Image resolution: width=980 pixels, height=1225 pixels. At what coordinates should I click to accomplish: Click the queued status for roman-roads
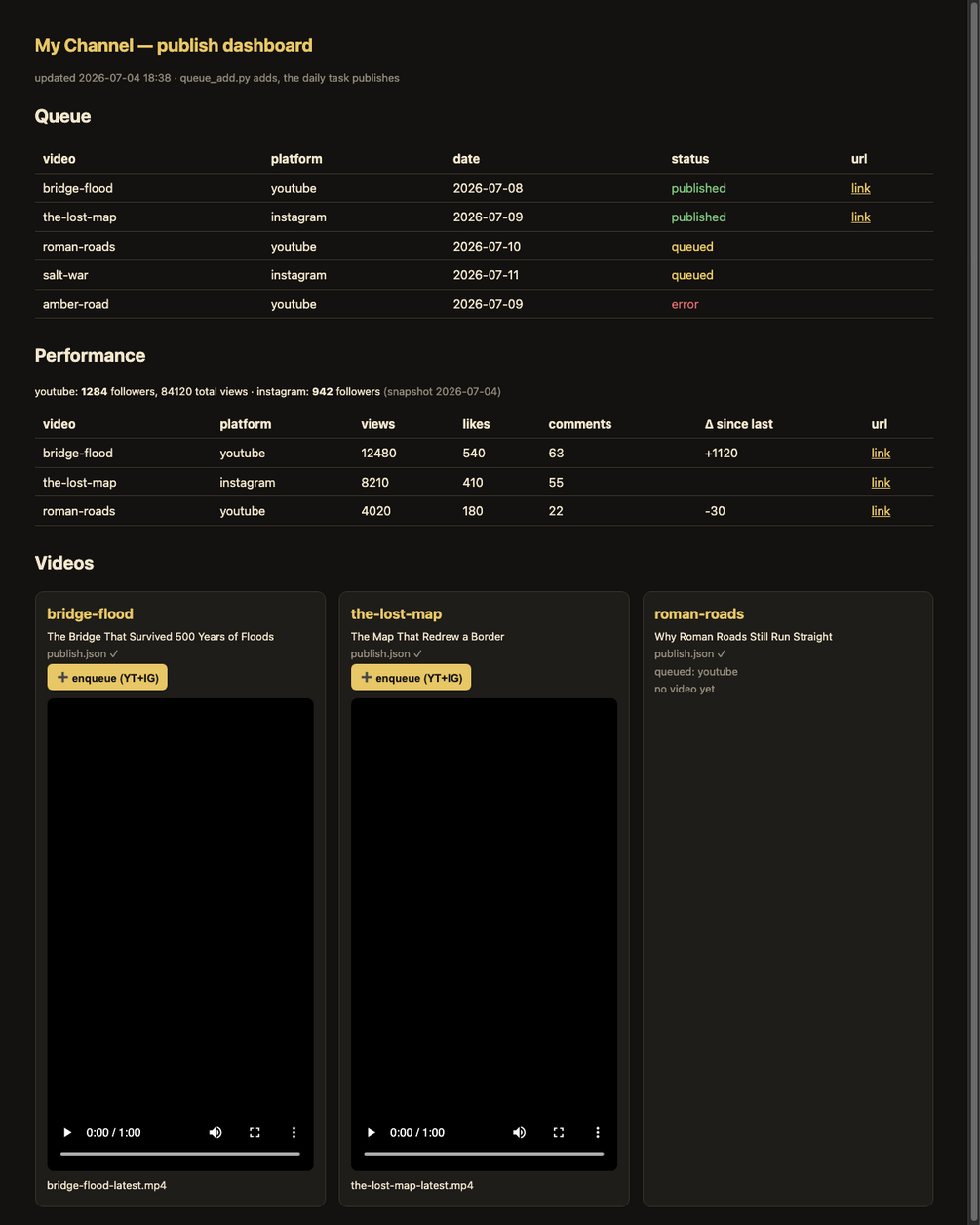pos(692,247)
